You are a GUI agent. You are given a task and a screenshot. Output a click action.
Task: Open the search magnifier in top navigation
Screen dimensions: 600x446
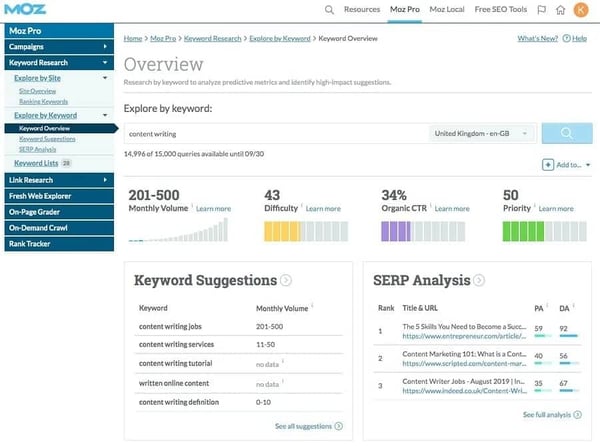(329, 10)
